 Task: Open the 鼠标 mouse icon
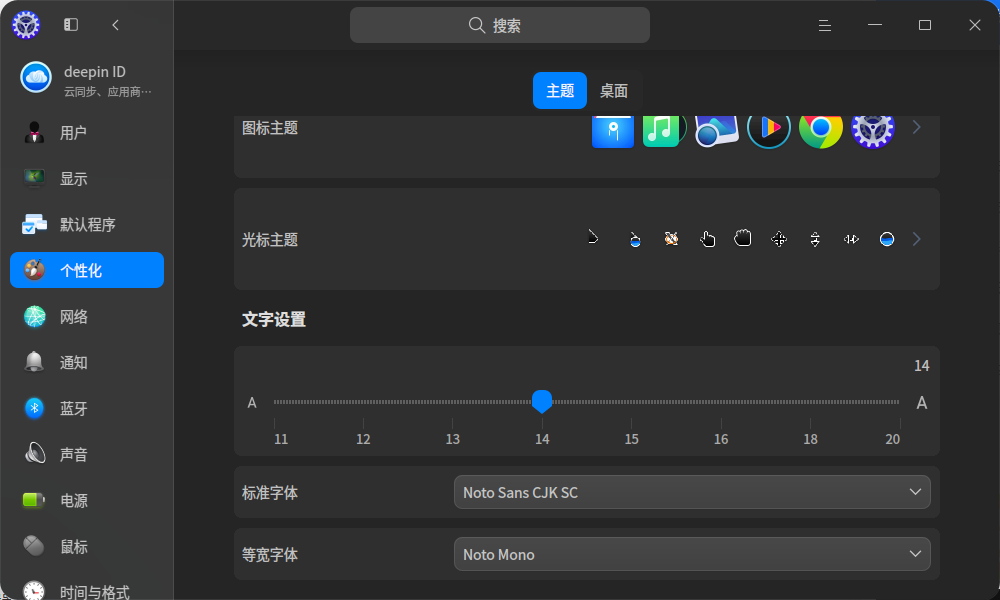tap(34, 546)
